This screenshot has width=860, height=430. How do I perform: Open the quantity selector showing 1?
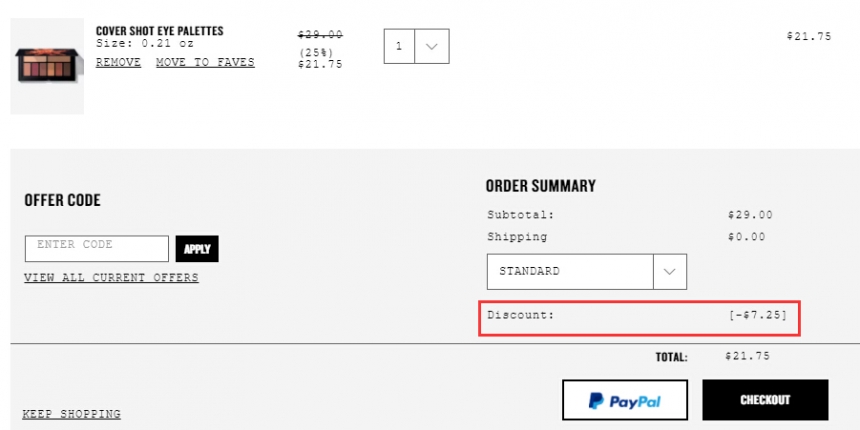pyautogui.click(x=416, y=46)
